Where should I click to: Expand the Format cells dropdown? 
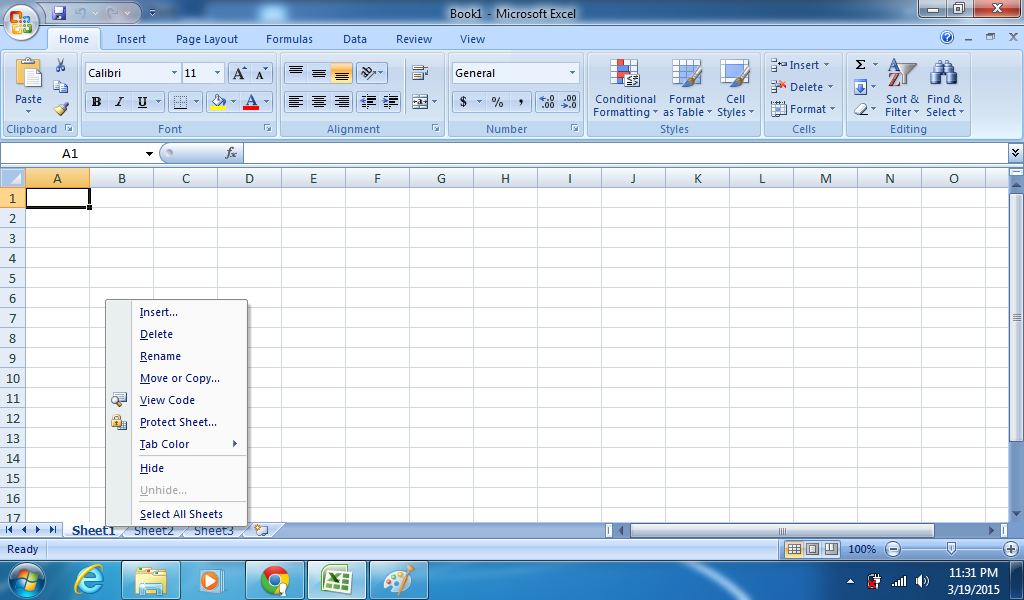click(832, 109)
